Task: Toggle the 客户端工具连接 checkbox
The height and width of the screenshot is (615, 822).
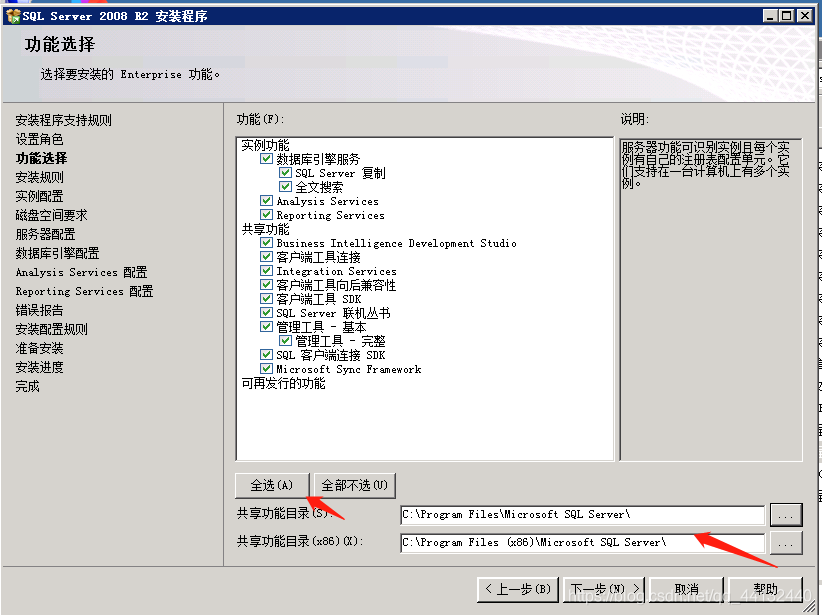Action: 266,256
